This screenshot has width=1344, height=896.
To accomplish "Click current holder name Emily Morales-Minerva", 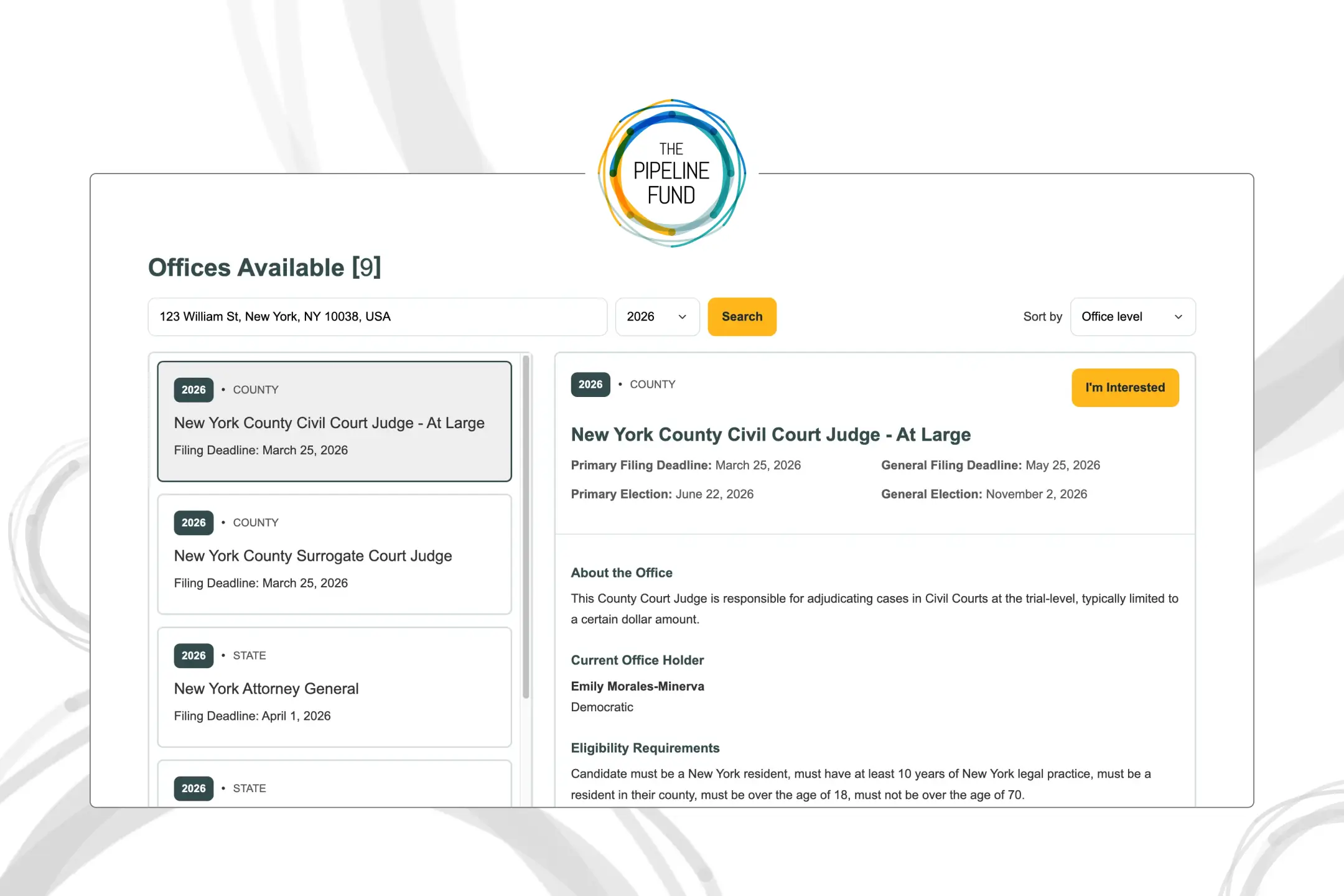I will tap(637, 686).
